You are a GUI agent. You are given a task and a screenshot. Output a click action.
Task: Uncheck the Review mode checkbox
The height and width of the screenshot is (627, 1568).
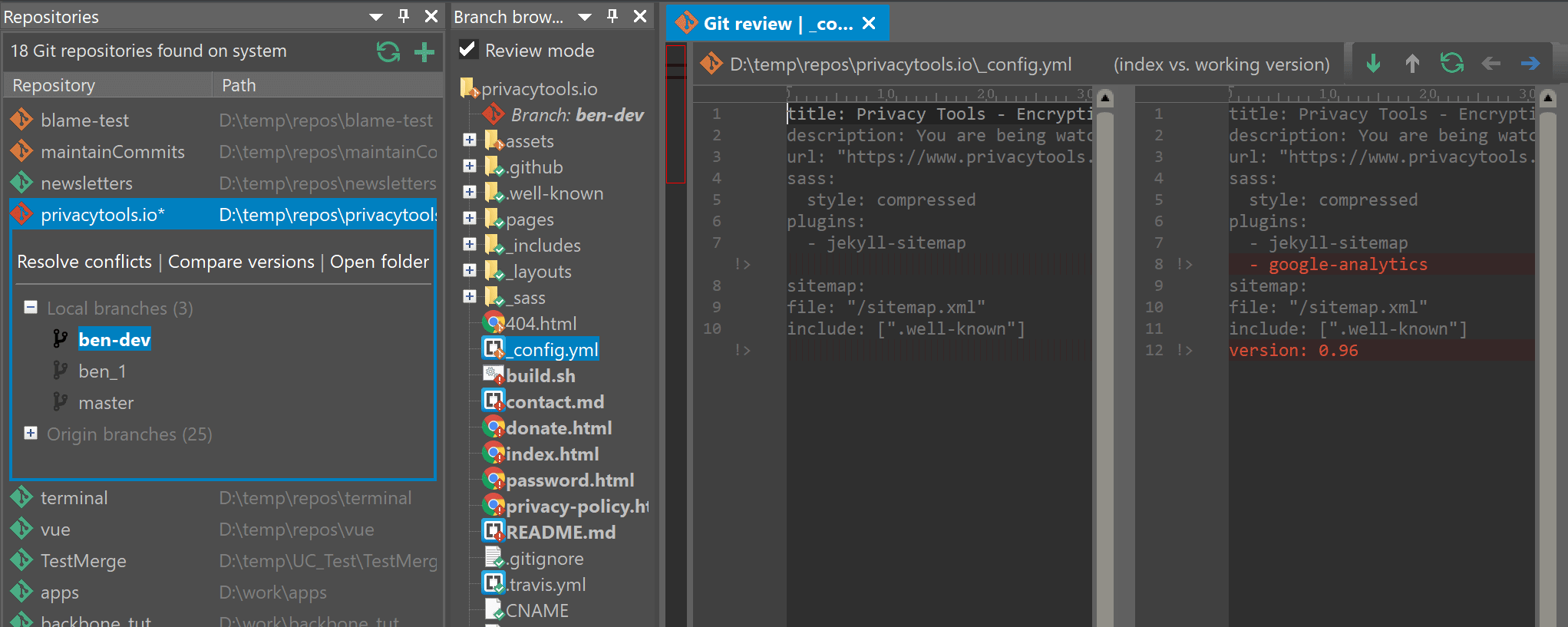pyautogui.click(x=467, y=50)
